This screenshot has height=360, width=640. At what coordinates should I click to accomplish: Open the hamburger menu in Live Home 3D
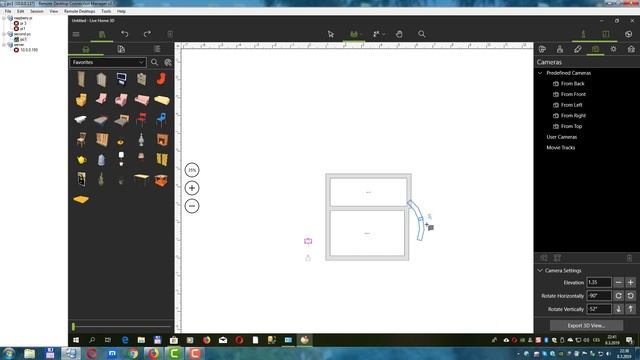(x=76, y=34)
